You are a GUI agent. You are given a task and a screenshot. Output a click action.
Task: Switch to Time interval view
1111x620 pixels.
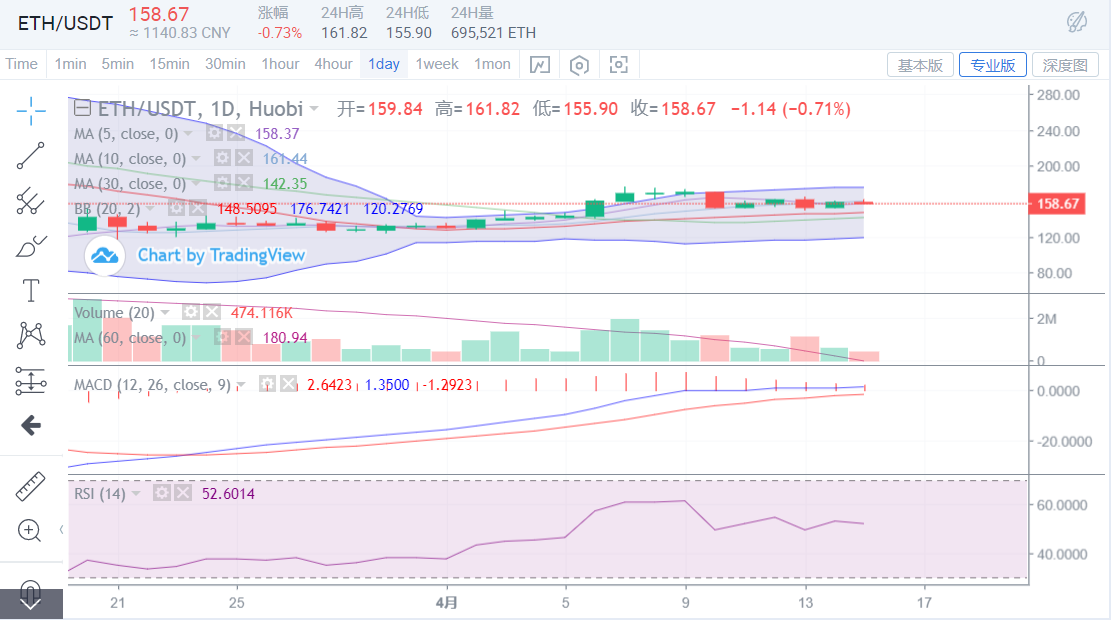tap(22, 64)
